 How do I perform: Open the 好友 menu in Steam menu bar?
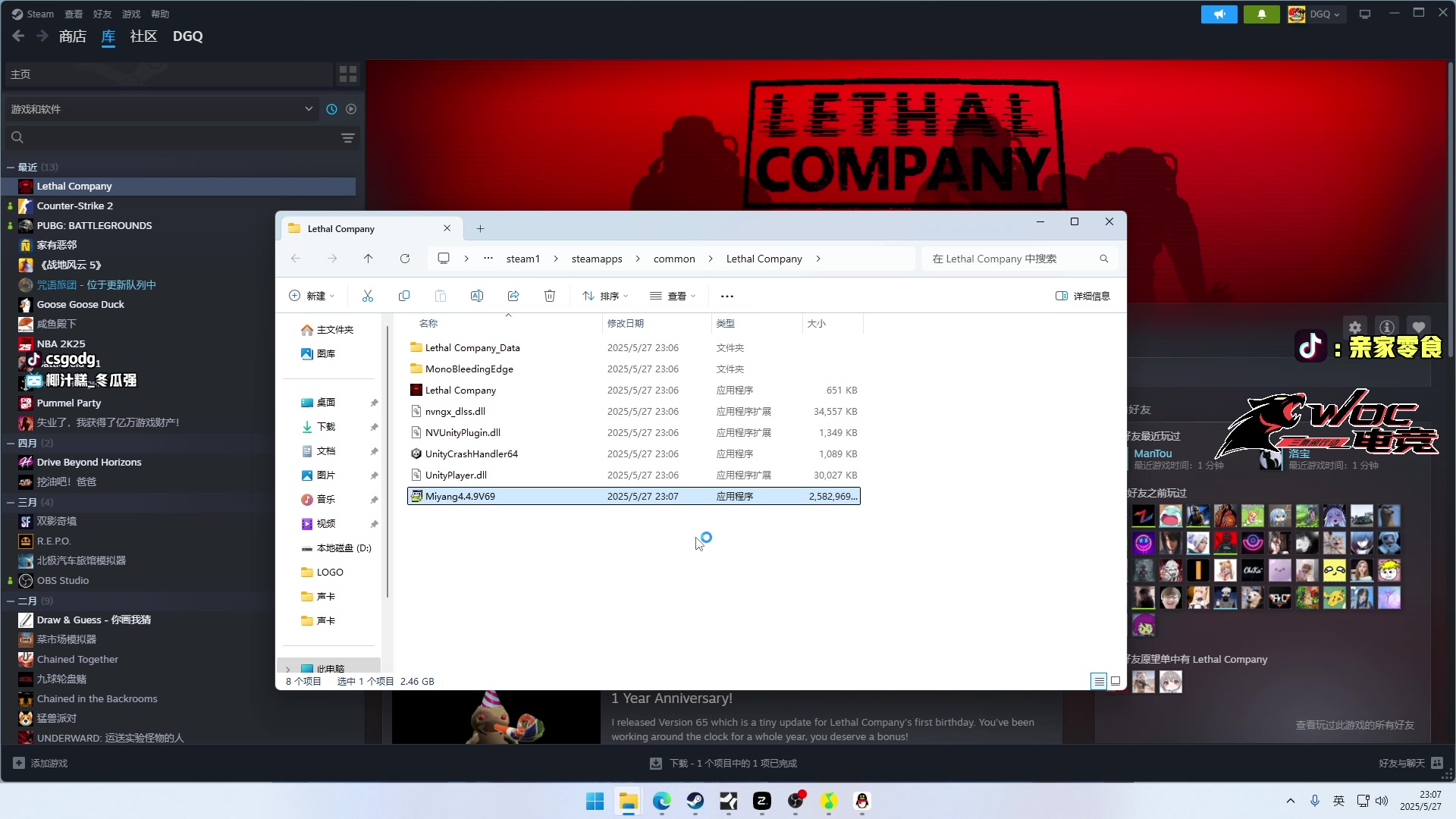click(x=102, y=14)
